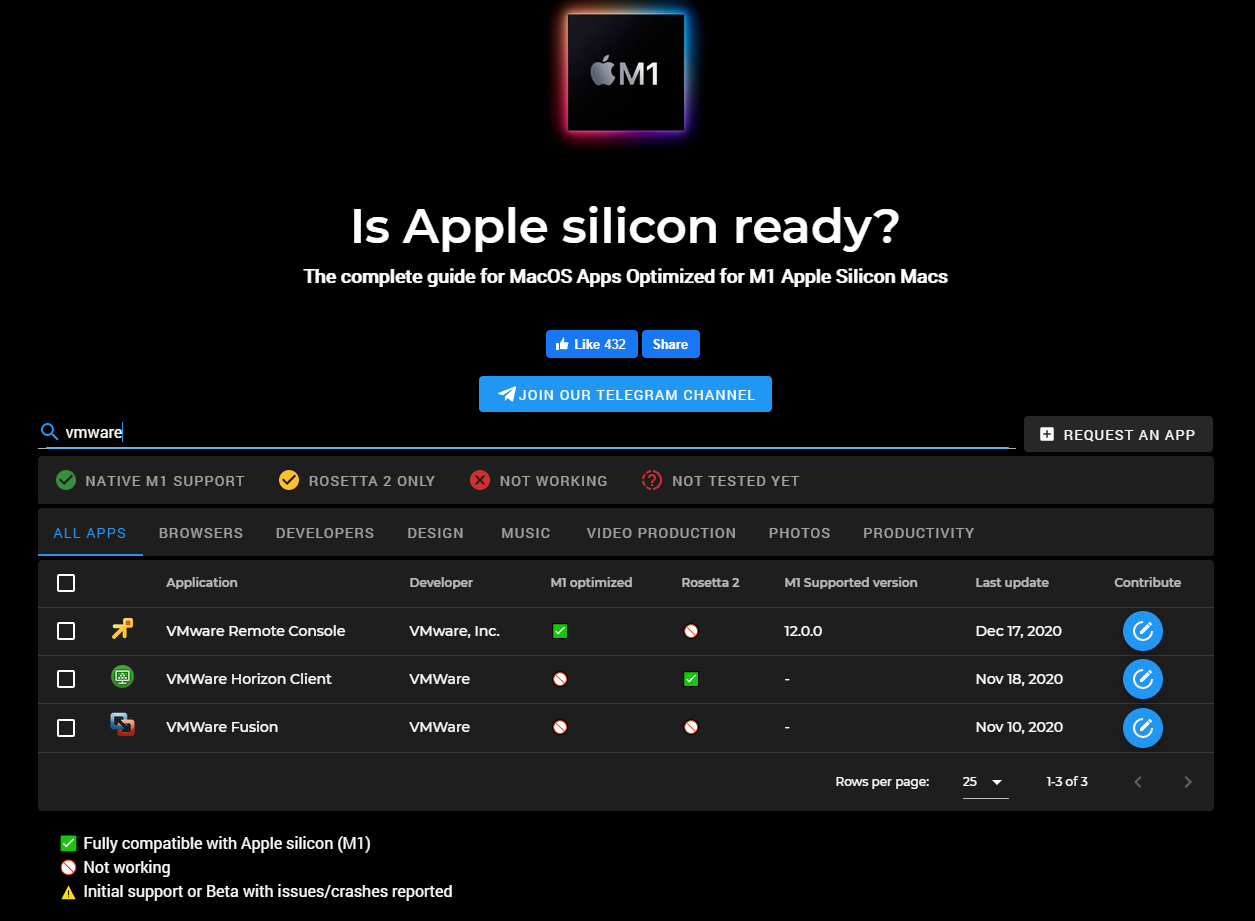The height and width of the screenshot is (921, 1255).
Task: Click the 1-3 of 3 pagination text
Action: pyautogui.click(x=1067, y=782)
